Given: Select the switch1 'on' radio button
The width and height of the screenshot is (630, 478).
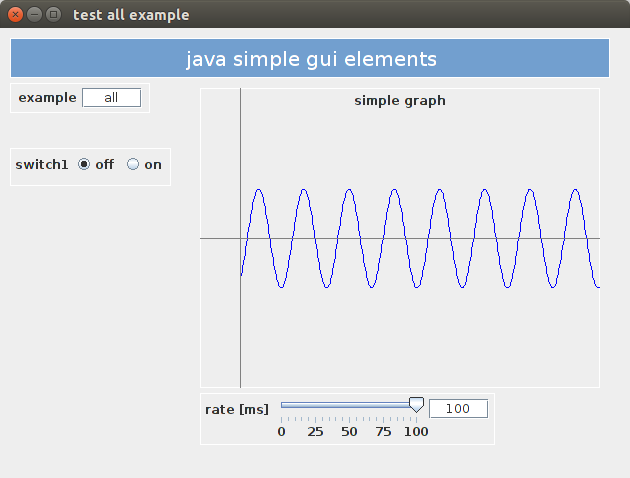Looking at the screenshot, I should [x=133, y=164].
